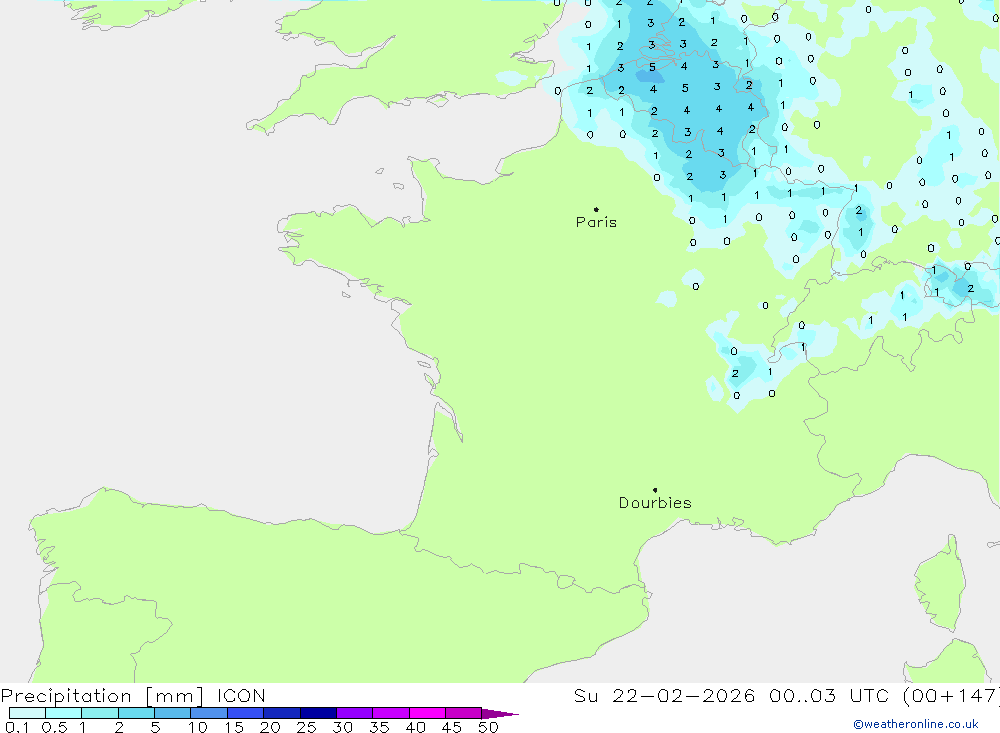
Task: Click the '(00+147)' forecast offset text
Action: pos(952,695)
